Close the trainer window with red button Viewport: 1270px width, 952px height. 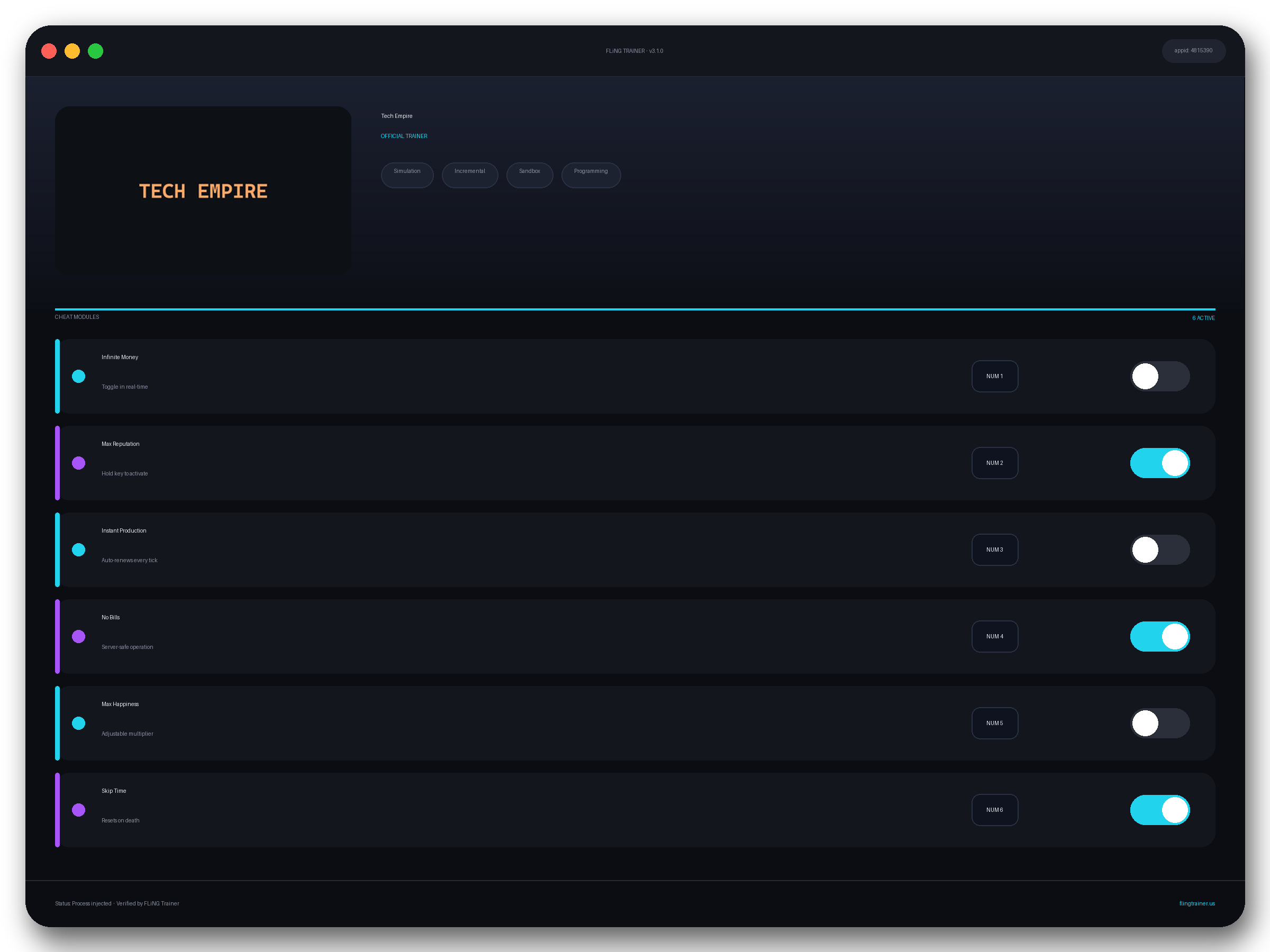[x=49, y=51]
